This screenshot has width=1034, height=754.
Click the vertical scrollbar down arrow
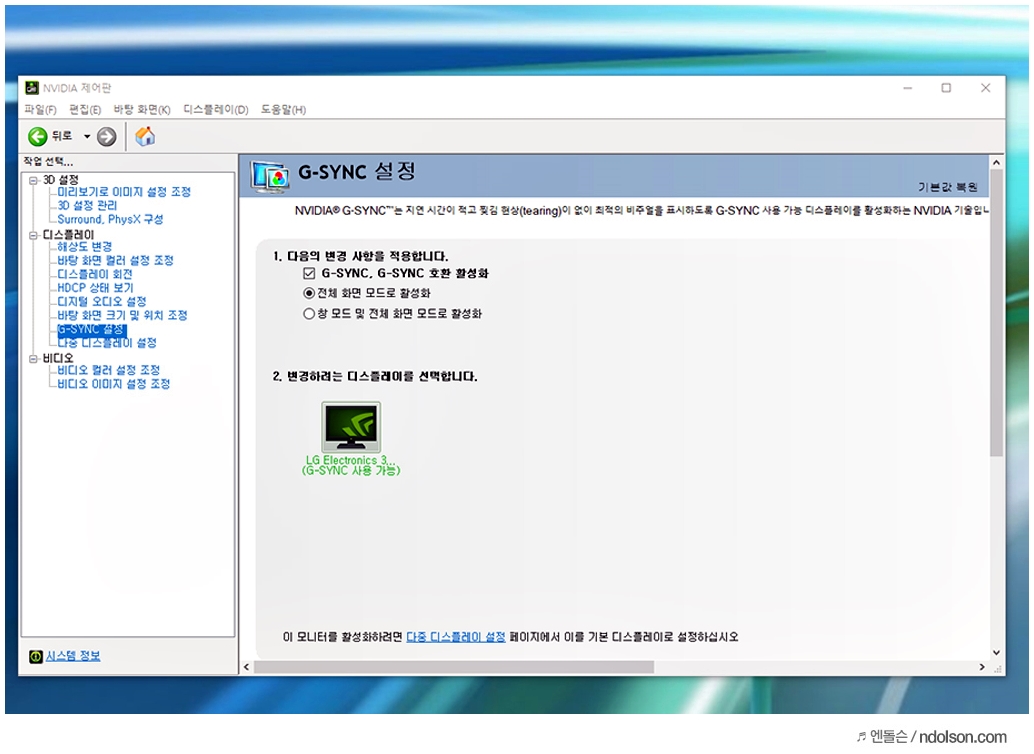point(996,653)
